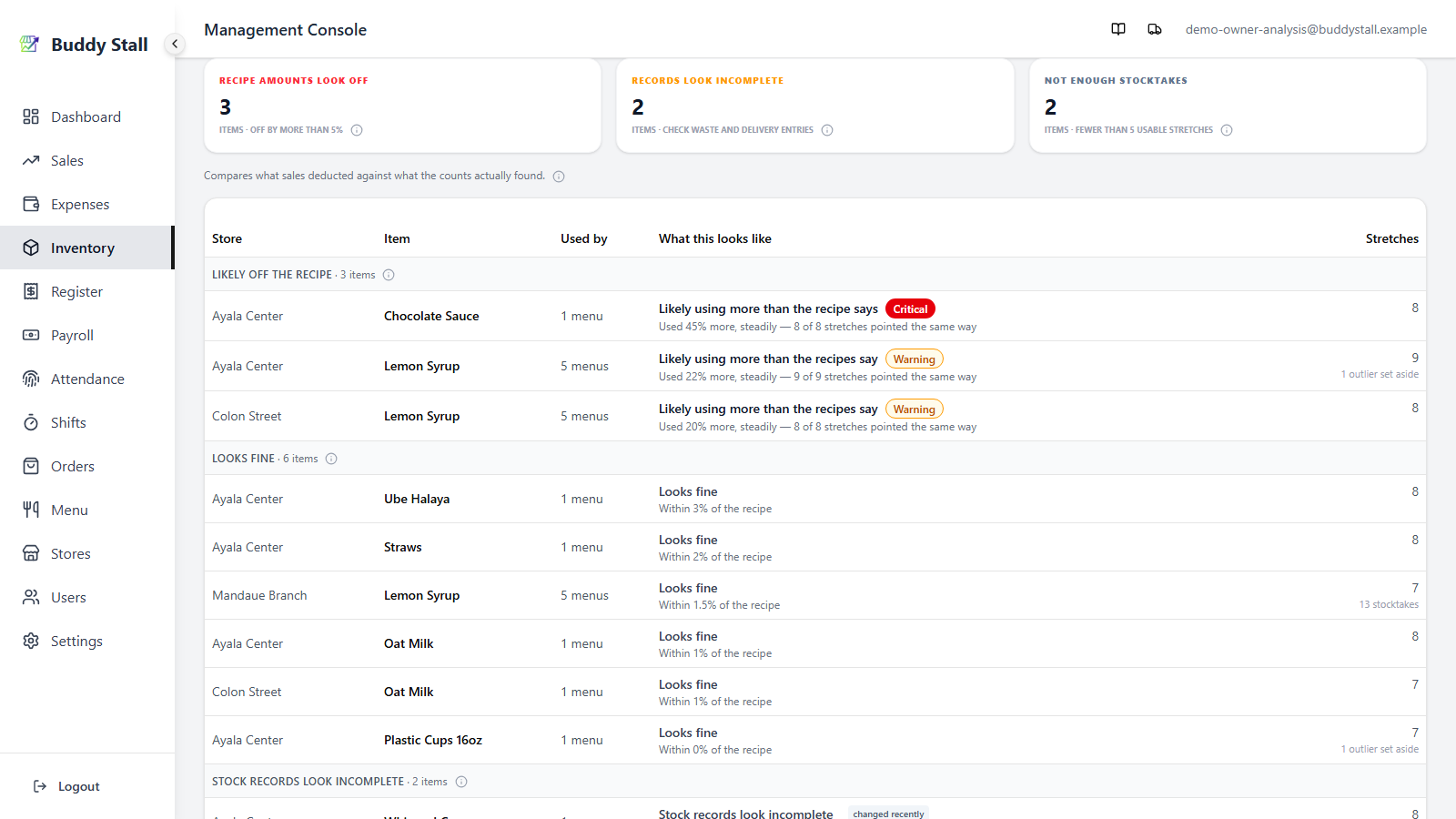This screenshot has width=1456, height=819.
Task: Open Stores in the sidebar
Action: (86, 553)
